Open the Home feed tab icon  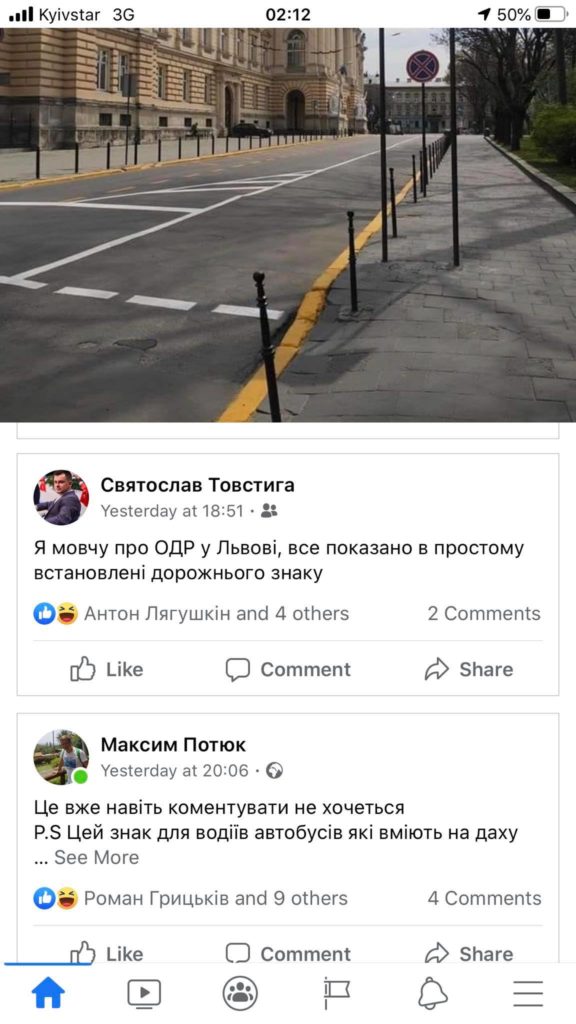(x=48, y=993)
